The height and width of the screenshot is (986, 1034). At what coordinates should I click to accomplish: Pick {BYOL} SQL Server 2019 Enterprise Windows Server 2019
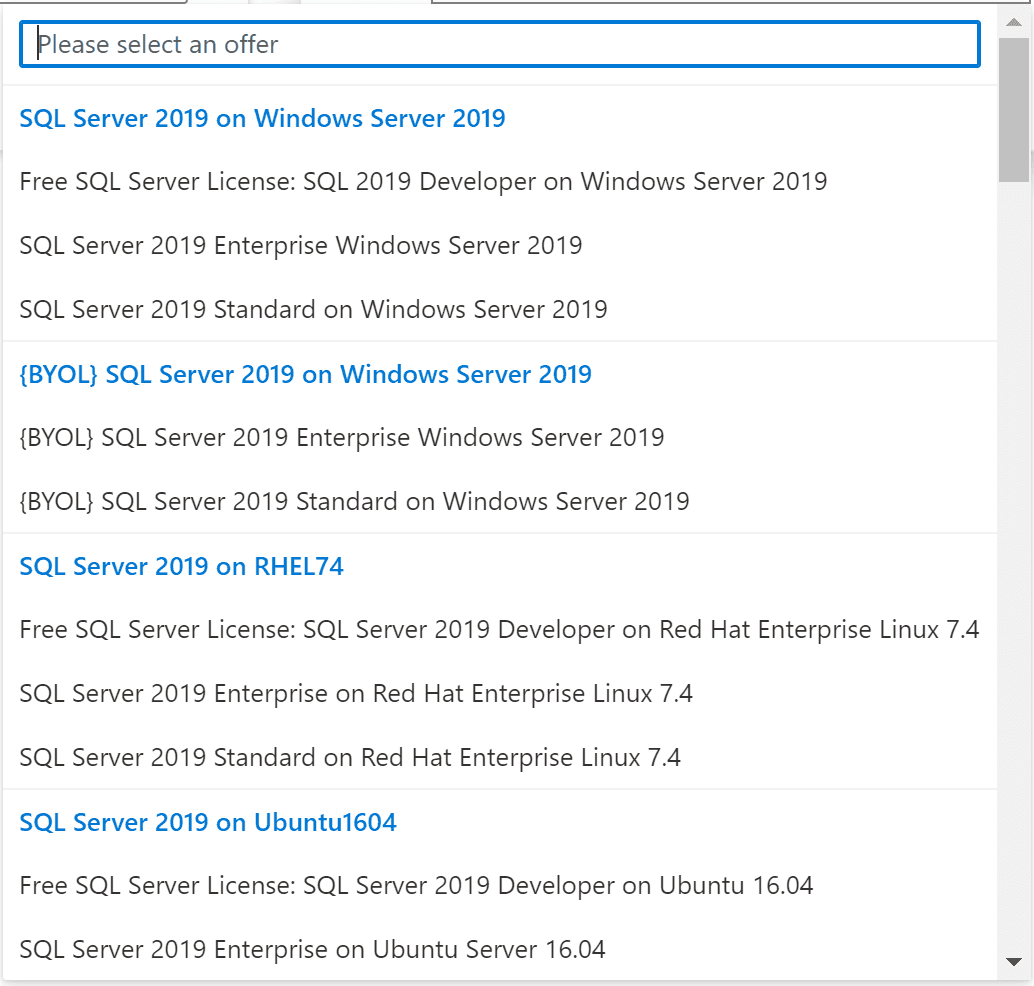coord(342,438)
